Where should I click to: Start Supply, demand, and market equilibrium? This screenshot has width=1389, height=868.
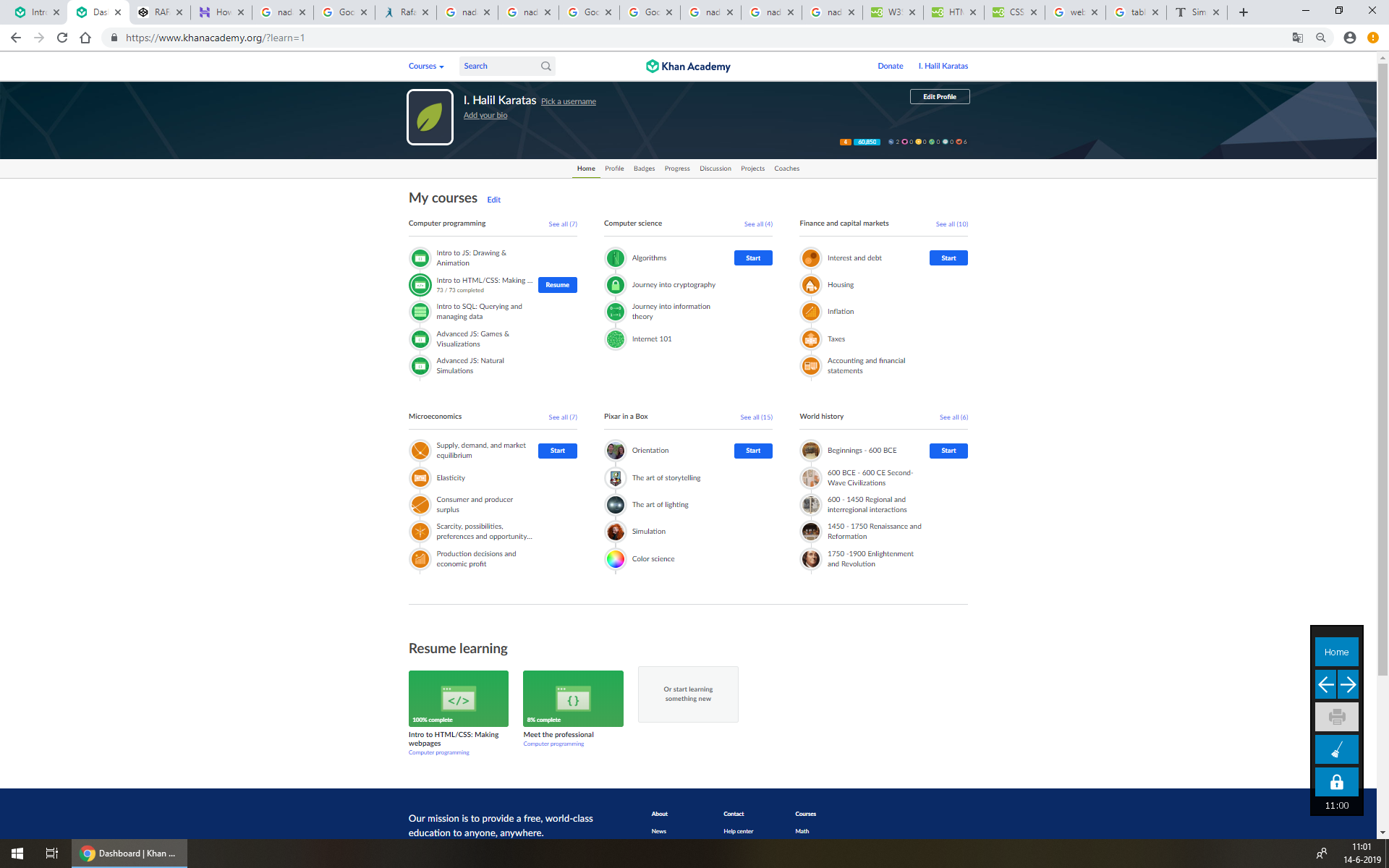558,451
